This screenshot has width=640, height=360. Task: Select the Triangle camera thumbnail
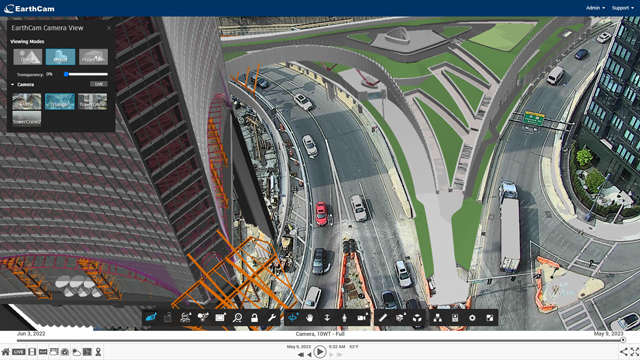click(x=60, y=102)
